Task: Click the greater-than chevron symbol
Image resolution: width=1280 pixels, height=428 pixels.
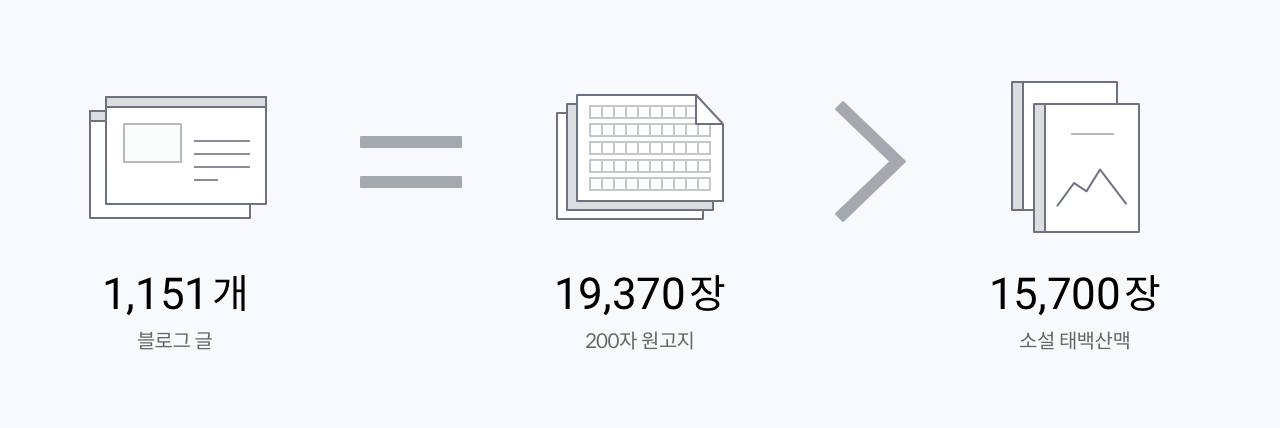Action: (870, 161)
